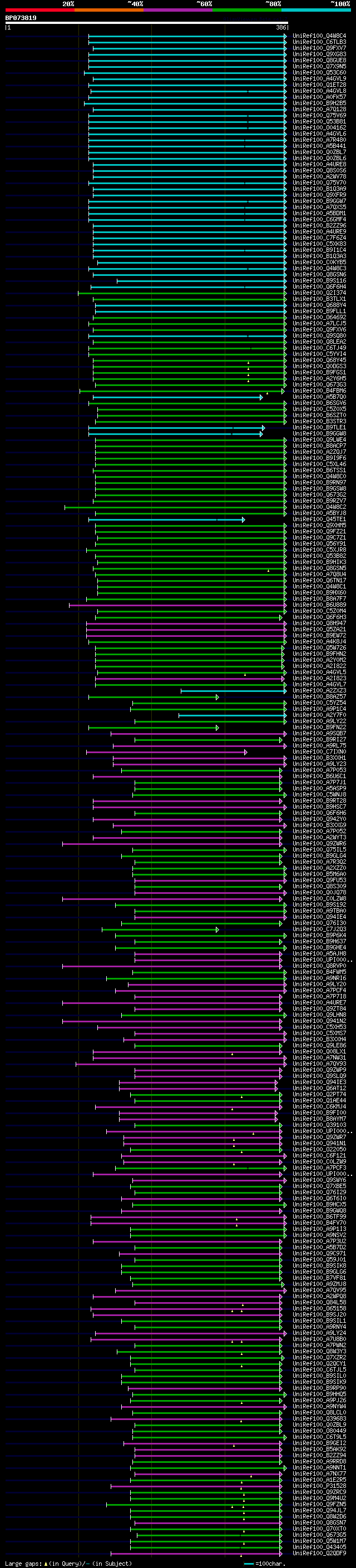The width and height of the screenshot is (356, 1568).
Task: Click the =100char. scale legend at the bottom
Action: 264,1563
